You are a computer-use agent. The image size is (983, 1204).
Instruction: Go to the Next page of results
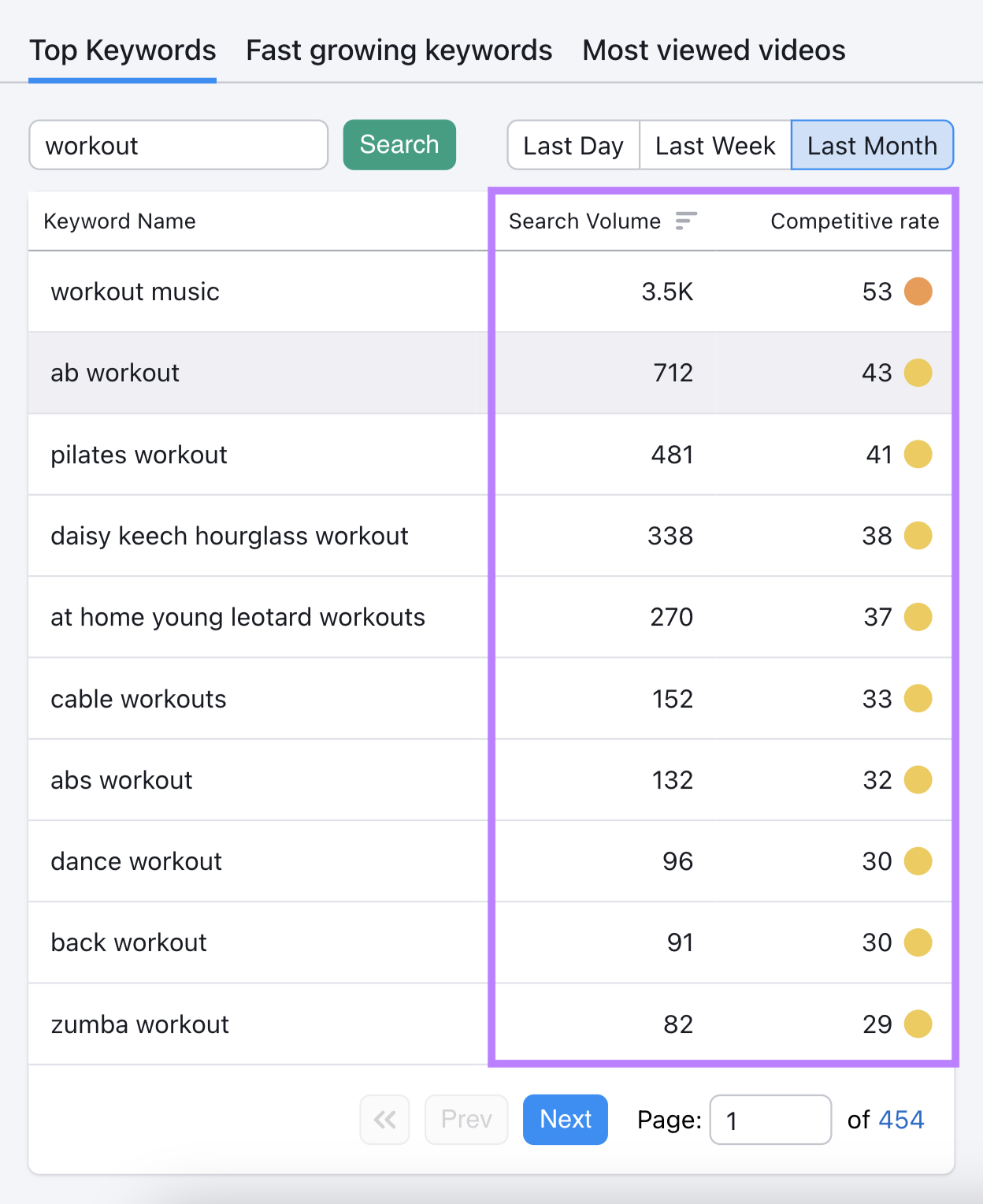point(565,1119)
